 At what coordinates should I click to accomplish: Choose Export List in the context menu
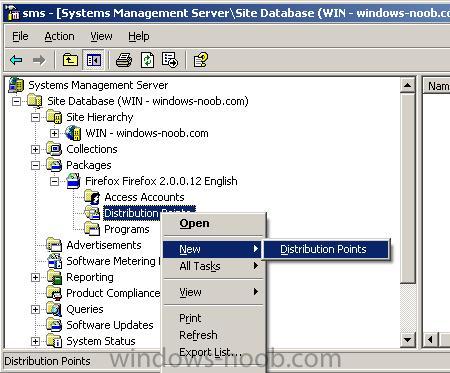pyautogui.click(x=213, y=352)
